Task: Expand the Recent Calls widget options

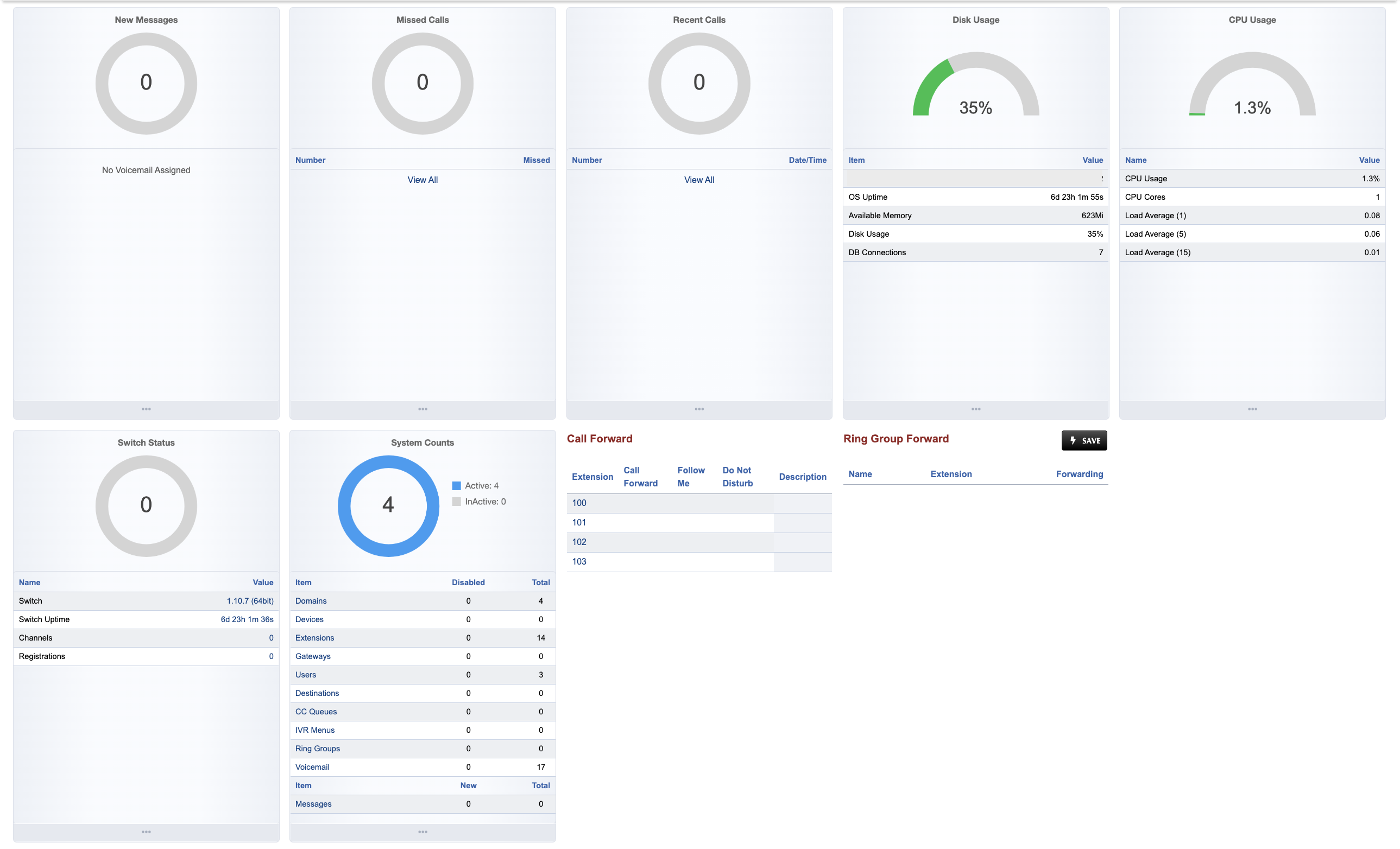Action: (699, 409)
